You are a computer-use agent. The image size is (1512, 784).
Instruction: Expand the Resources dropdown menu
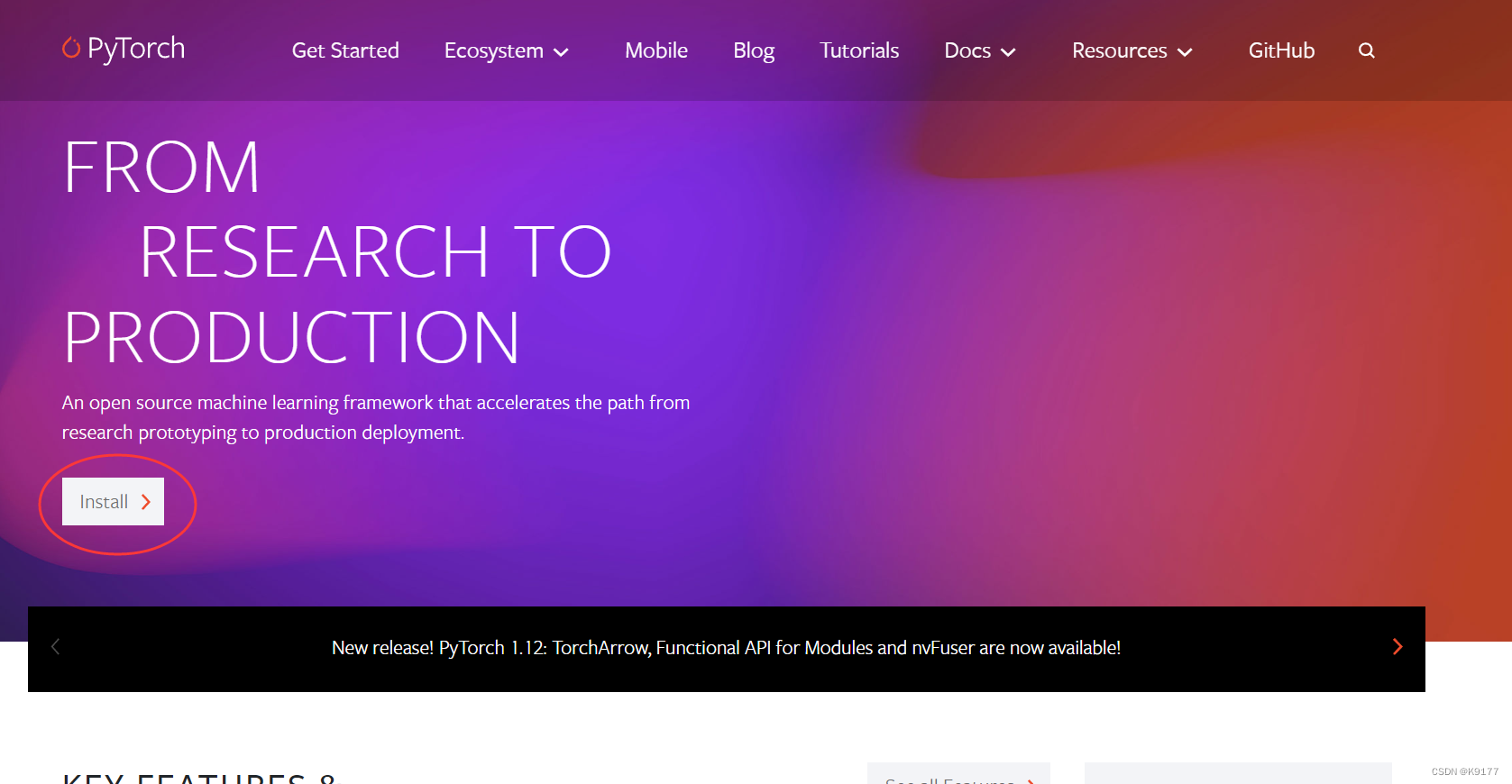1132,50
